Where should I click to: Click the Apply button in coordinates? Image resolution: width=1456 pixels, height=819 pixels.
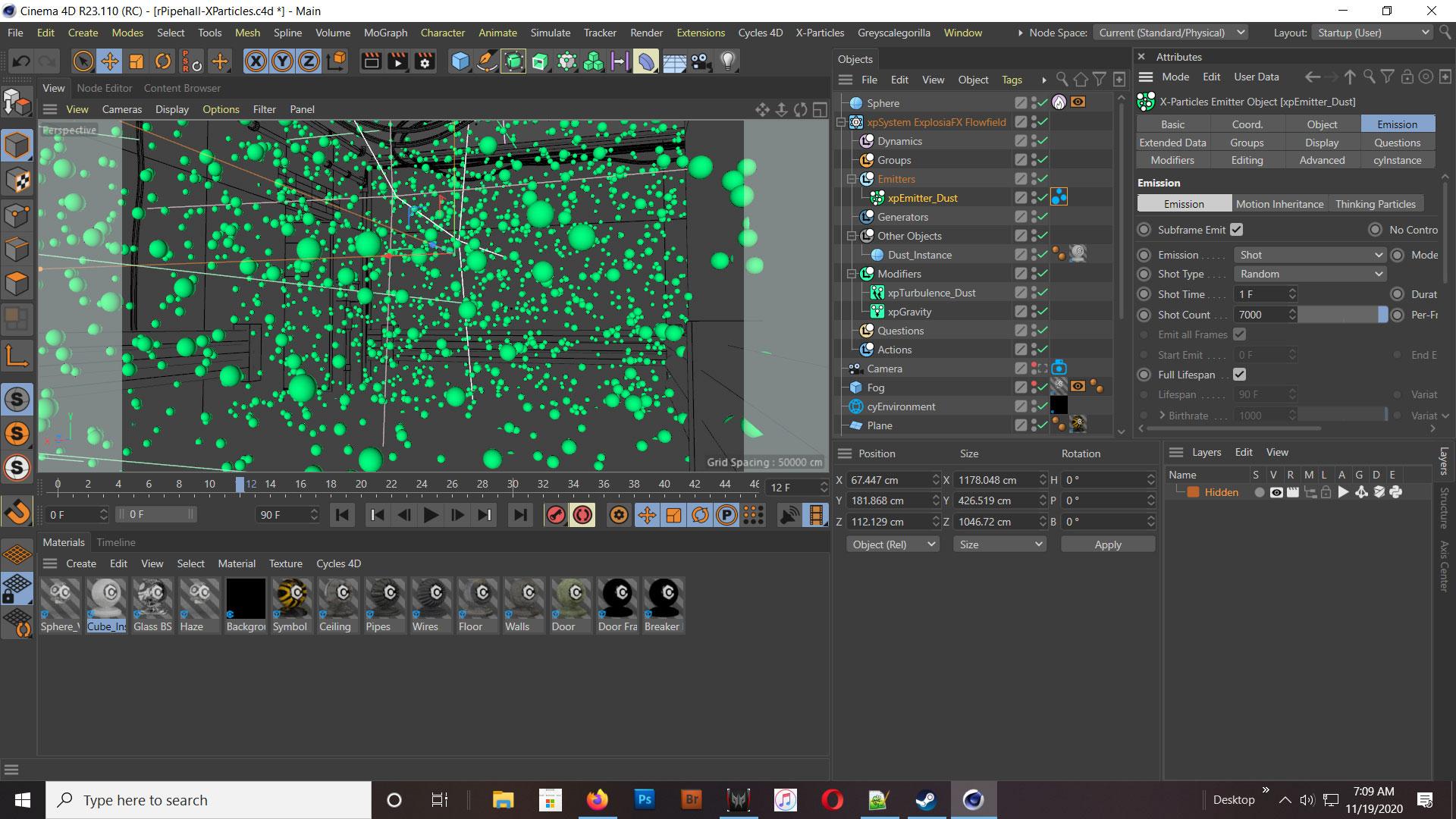[x=1107, y=544]
